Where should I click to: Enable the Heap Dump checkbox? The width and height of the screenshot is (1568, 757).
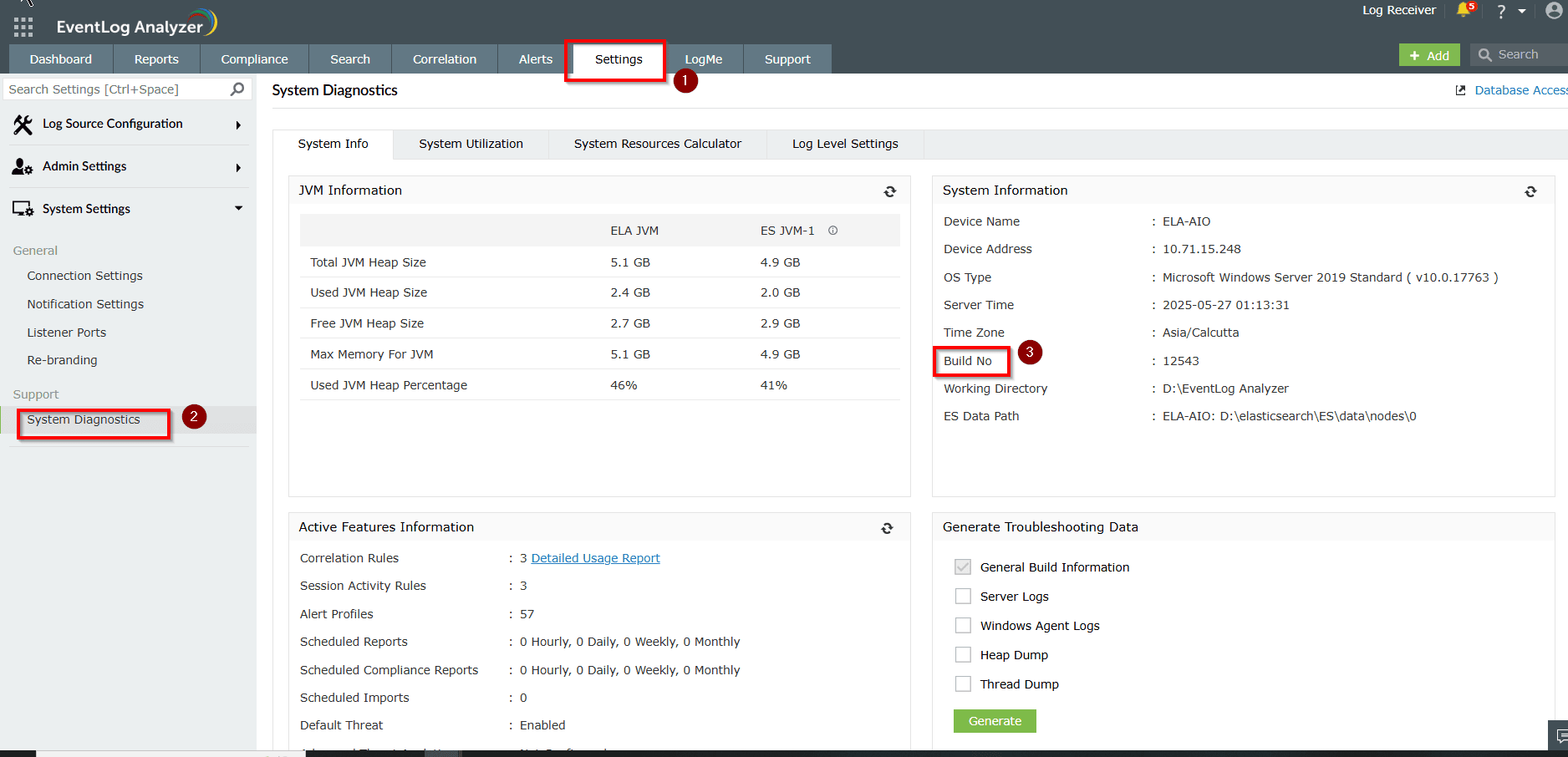click(963, 655)
